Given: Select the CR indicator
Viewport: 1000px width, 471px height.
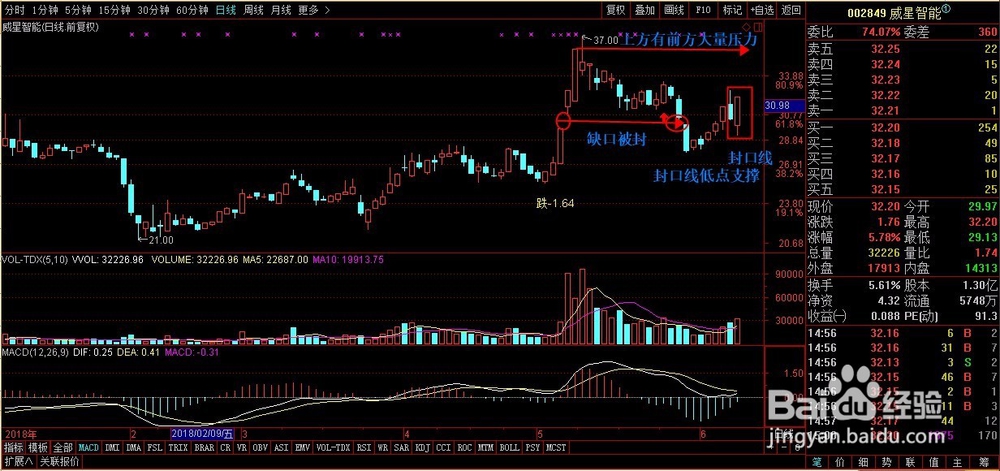Looking at the screenshot, I should (226, 447).
